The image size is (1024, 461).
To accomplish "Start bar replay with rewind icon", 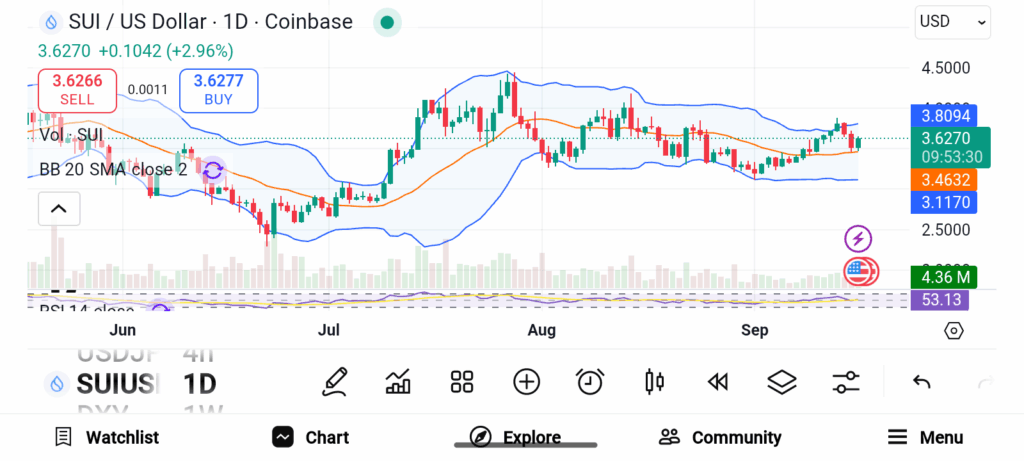I will [717, 381].
